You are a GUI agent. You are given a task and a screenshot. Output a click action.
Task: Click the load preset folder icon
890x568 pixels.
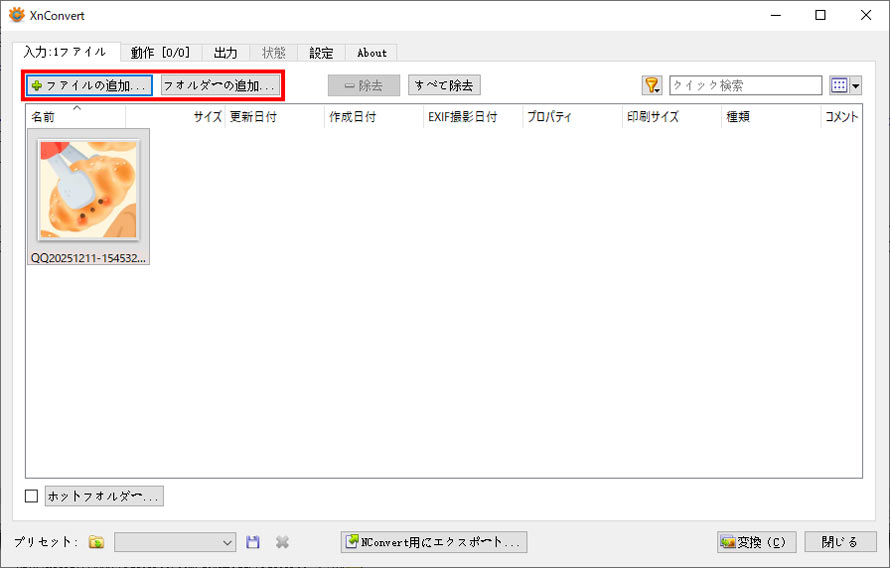point(96,542)
